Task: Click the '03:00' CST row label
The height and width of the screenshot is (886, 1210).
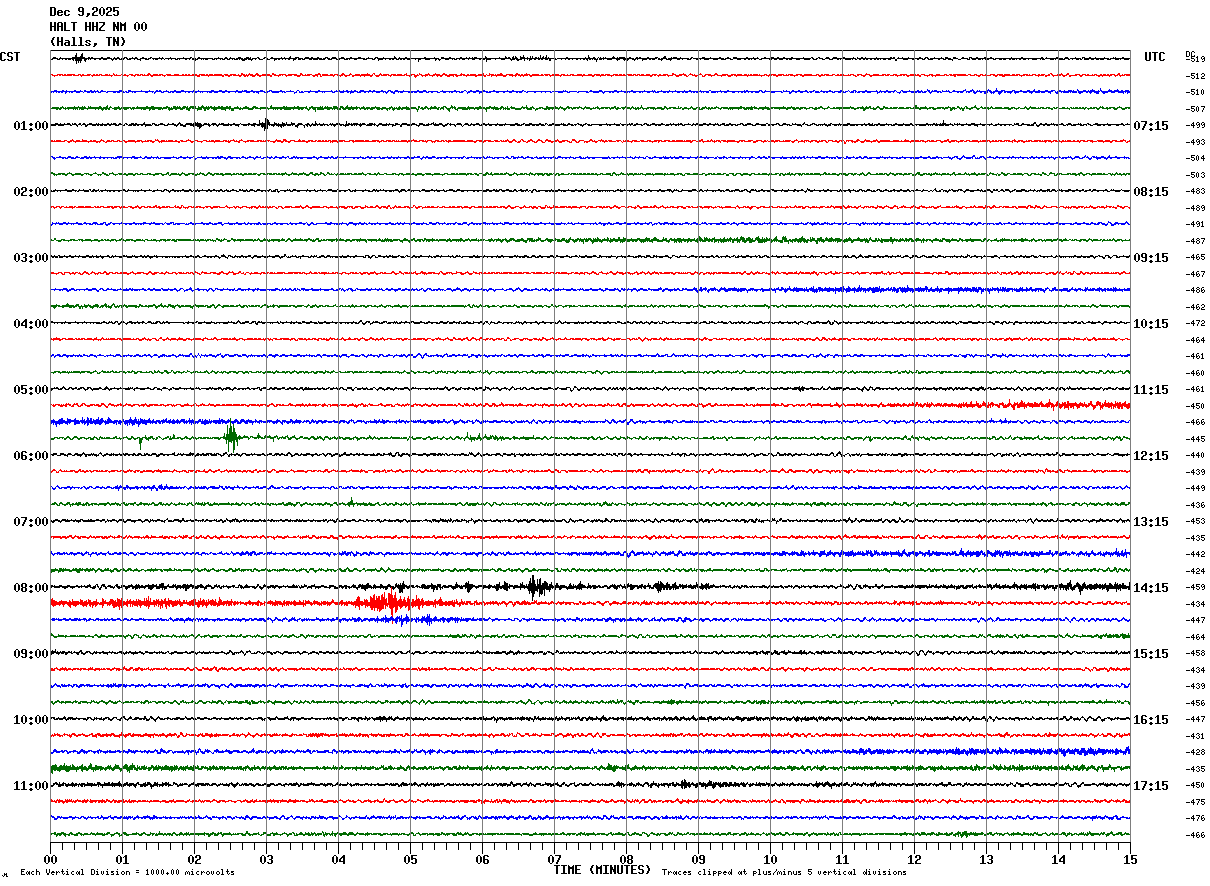Action: 31,257
